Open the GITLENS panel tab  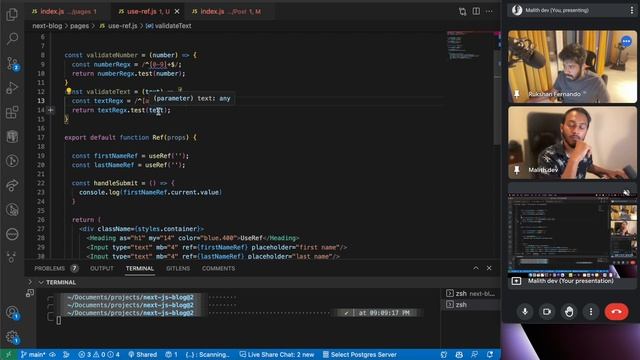click(178, 268)
